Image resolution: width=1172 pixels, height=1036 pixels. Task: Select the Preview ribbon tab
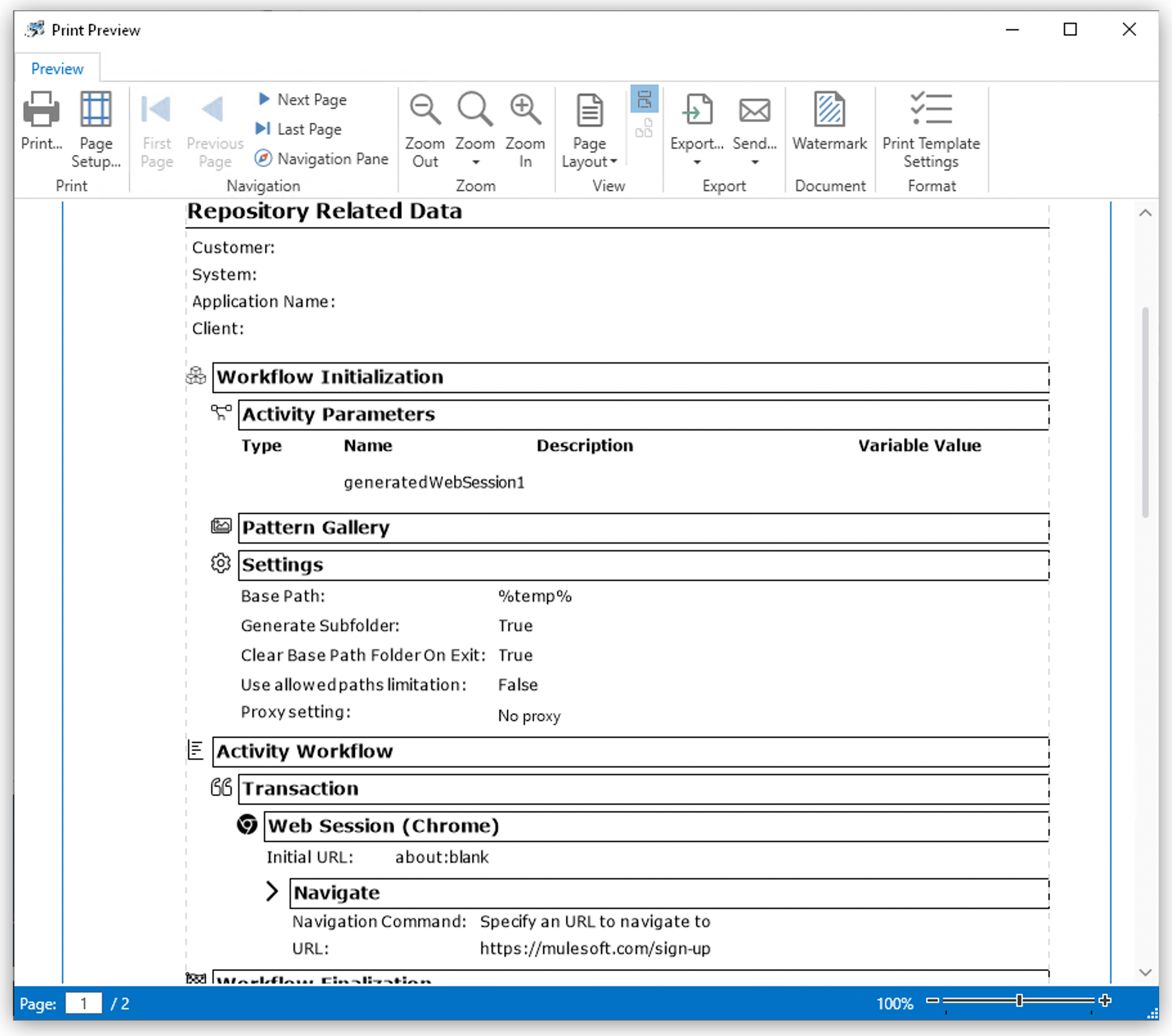tap(57, 69)
